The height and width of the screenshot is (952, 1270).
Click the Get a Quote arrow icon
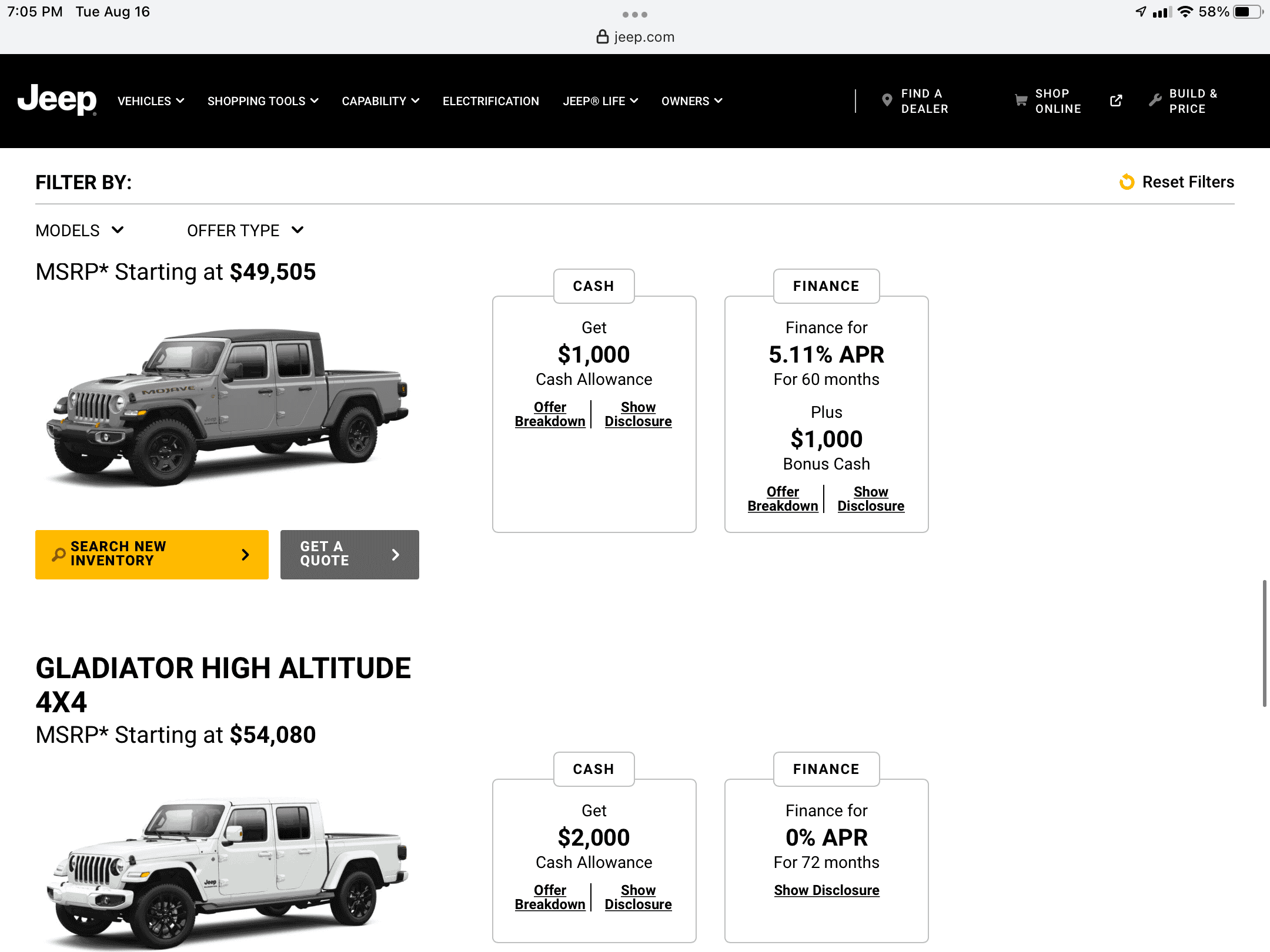(396, 554)
